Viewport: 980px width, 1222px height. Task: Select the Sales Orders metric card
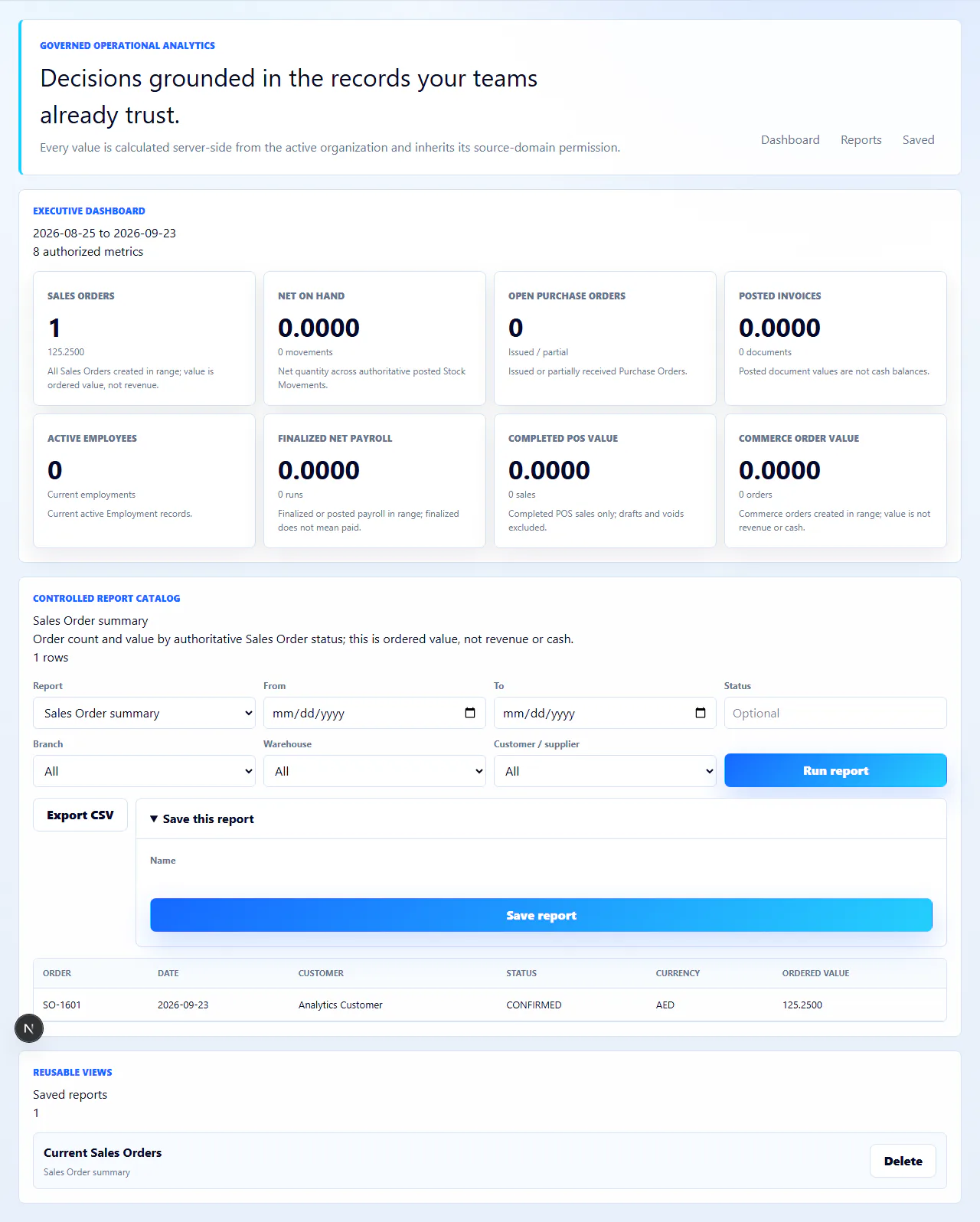[144, 338]
